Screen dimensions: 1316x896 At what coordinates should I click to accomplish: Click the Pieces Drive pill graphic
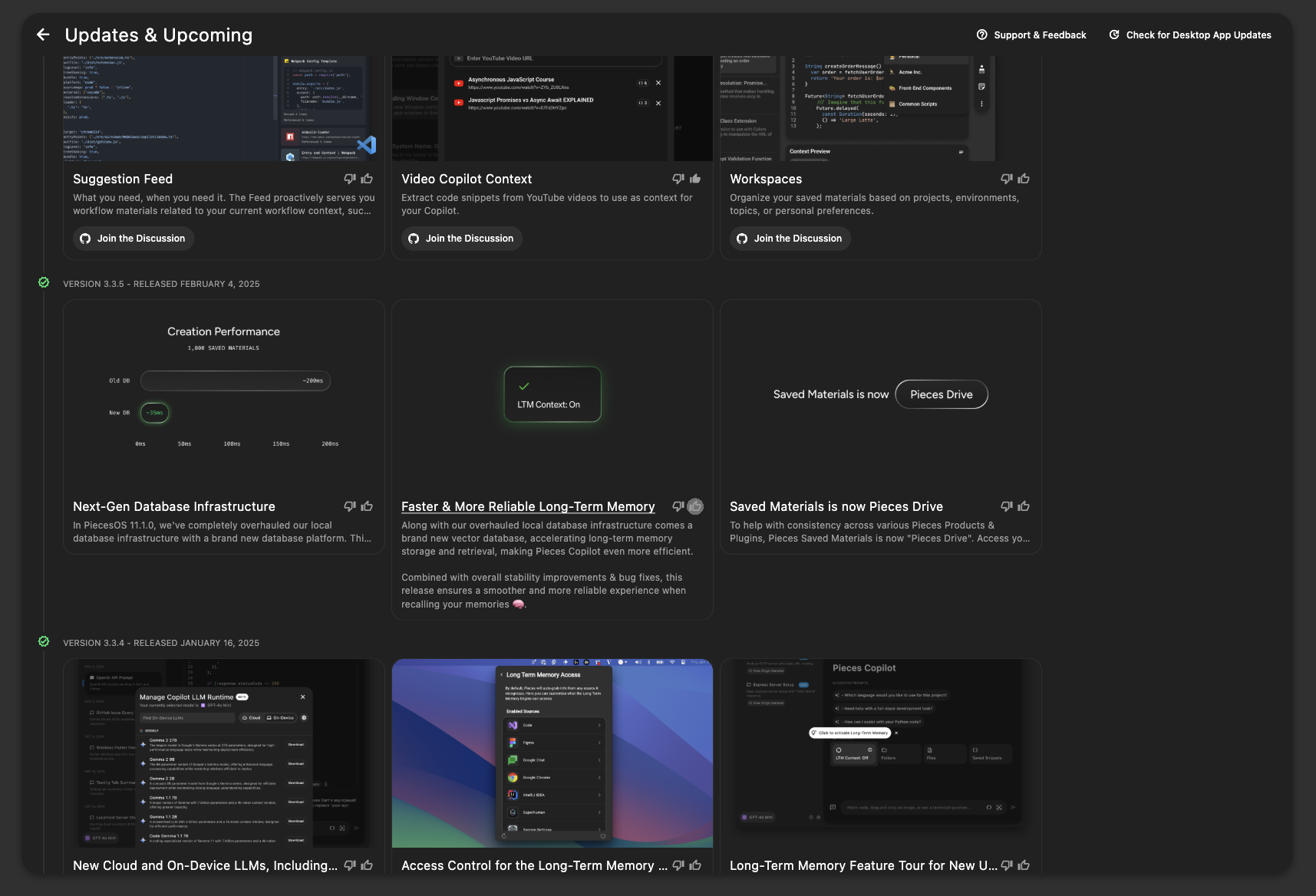click(x=942, y=394)
